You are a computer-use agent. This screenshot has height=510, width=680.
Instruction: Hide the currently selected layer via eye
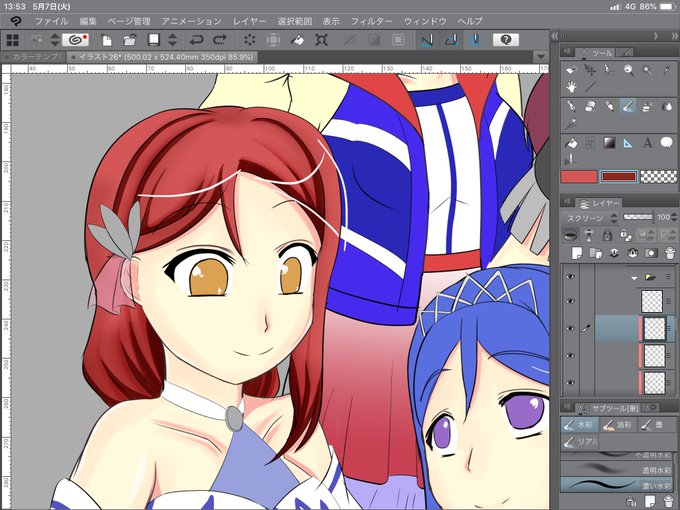[x=570, y=328]
